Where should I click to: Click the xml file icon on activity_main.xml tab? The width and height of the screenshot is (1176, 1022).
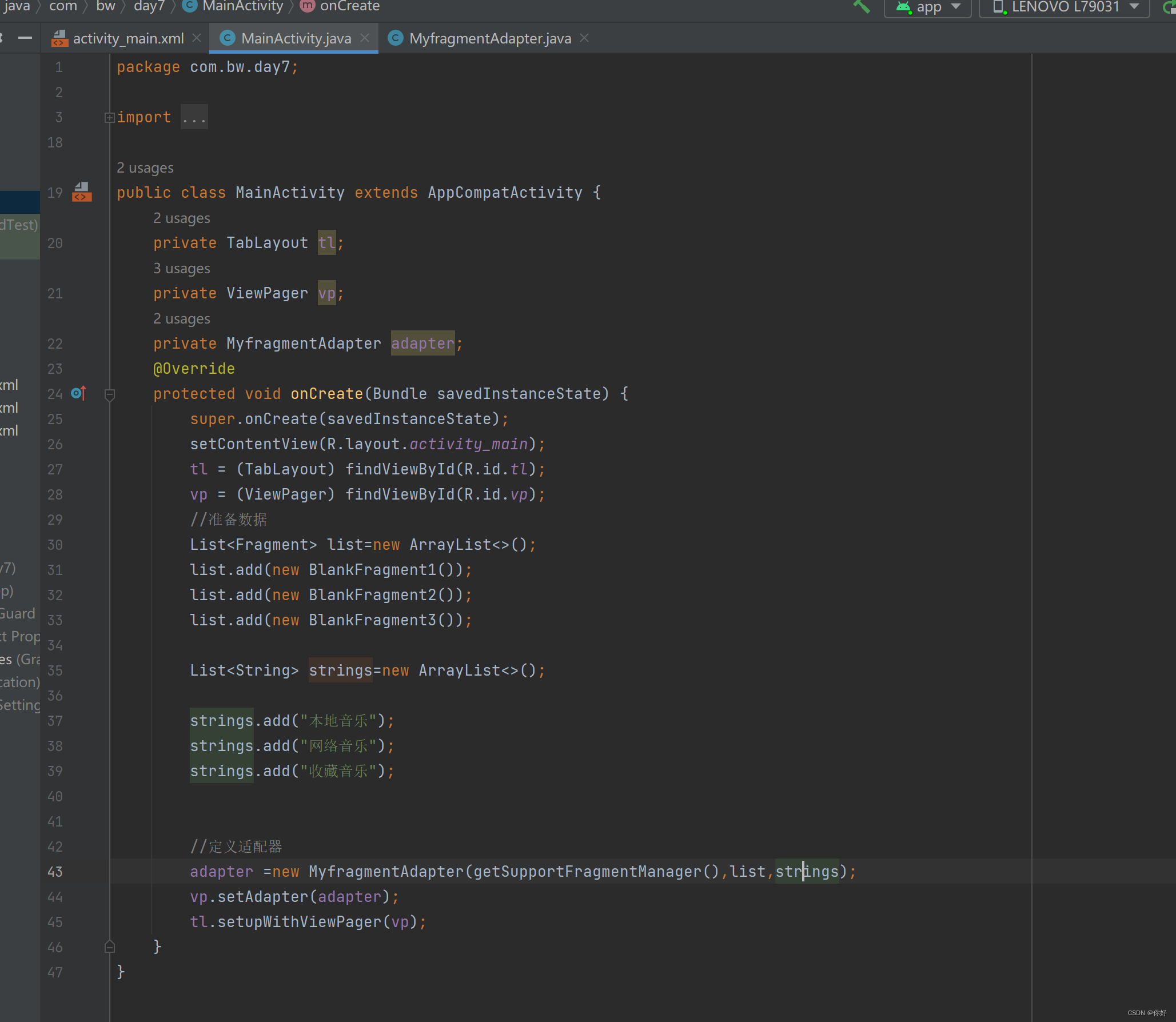pyautogui.click(x=61, y=38)
